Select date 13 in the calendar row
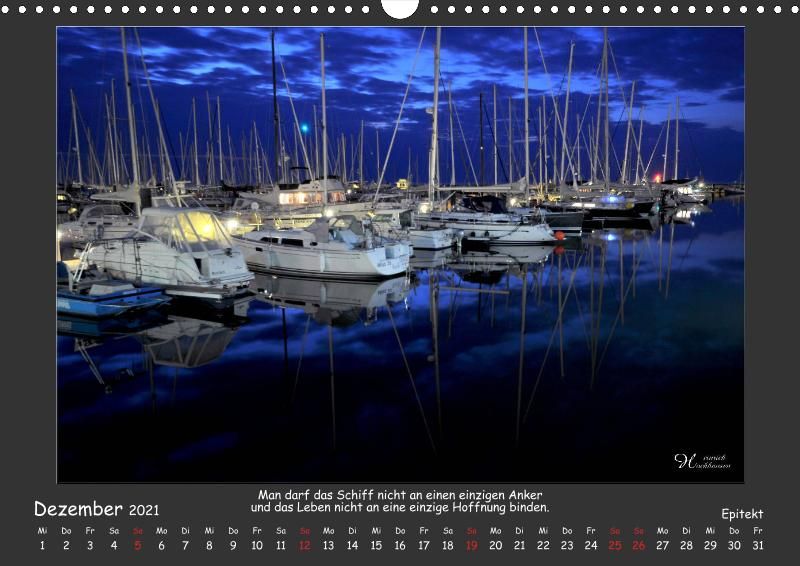Viewport: 800px width, 566px height. point(329,545)
